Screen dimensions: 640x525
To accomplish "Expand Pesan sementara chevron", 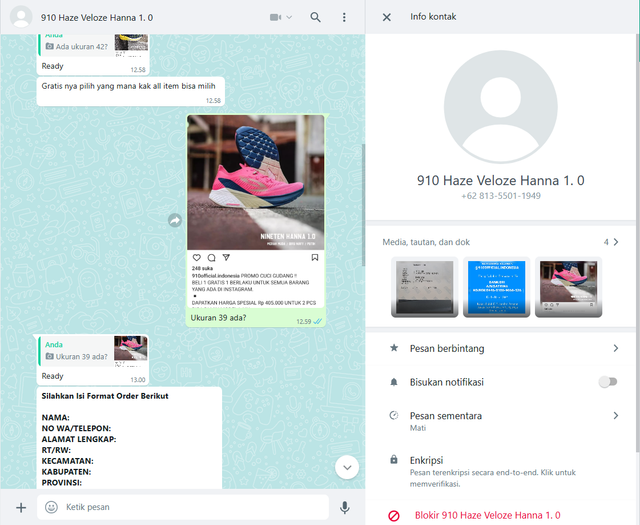I will pos(616,416).
